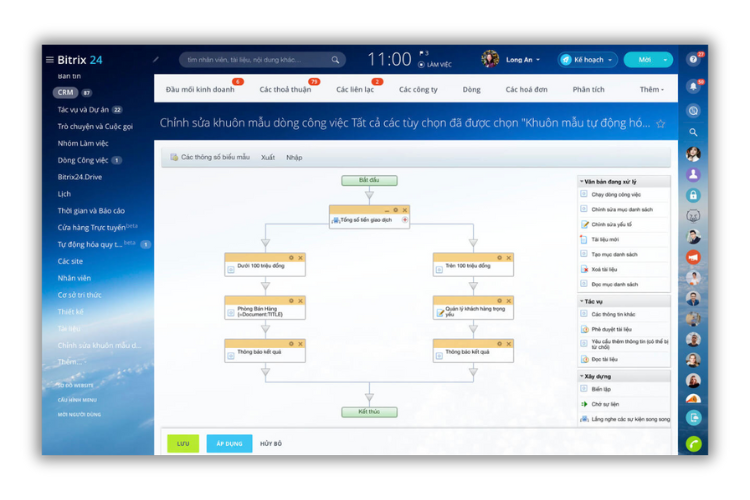Image resolution: width=750 pixels, height=500 pixels.
Task: Minimize the 'Tổng số tiền giao dịch' block
Action: tap(386, 210)
